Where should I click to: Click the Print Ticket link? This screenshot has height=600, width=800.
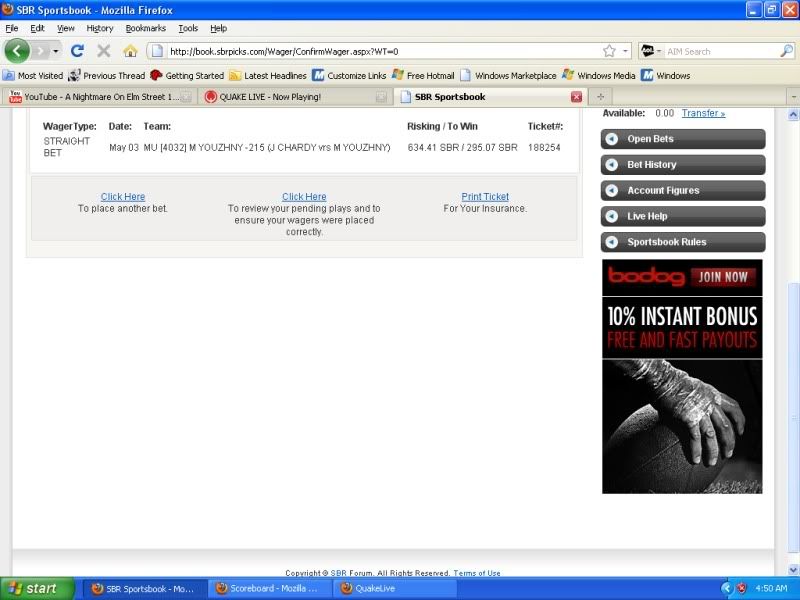[485, 196]
